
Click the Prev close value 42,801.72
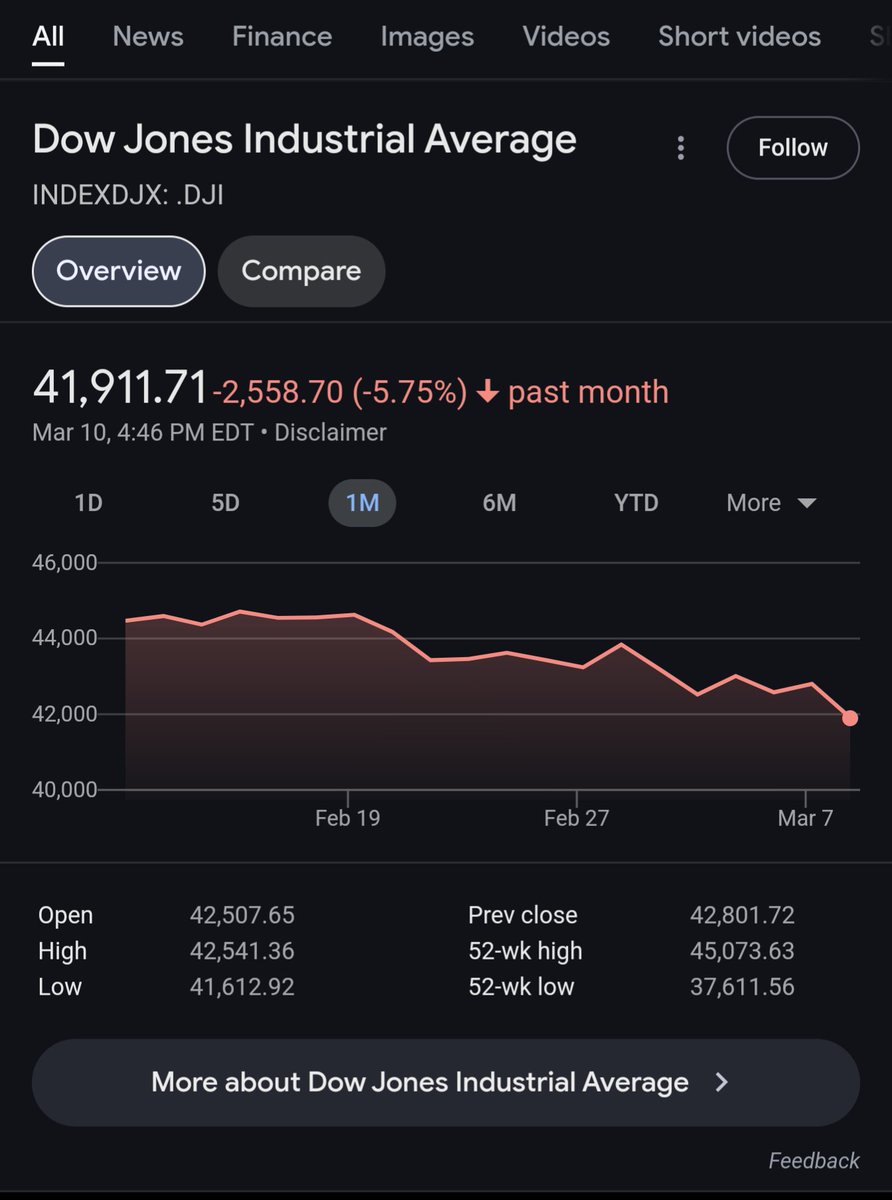coord(742,915)
